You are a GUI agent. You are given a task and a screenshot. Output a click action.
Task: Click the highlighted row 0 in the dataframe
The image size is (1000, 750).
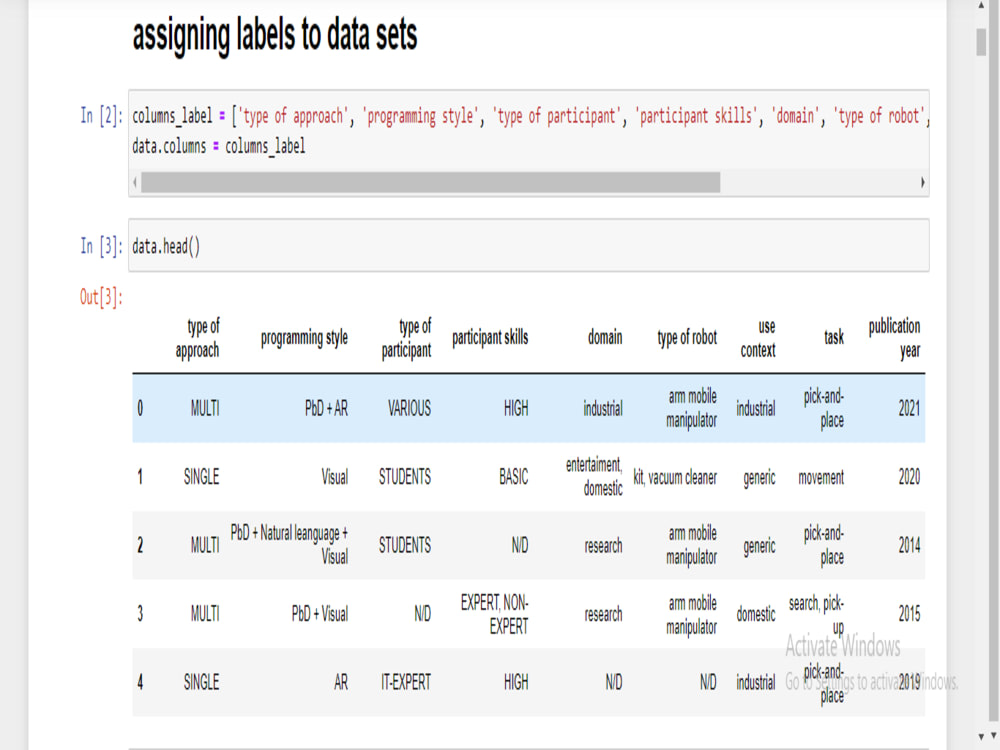tap(500, 408)
